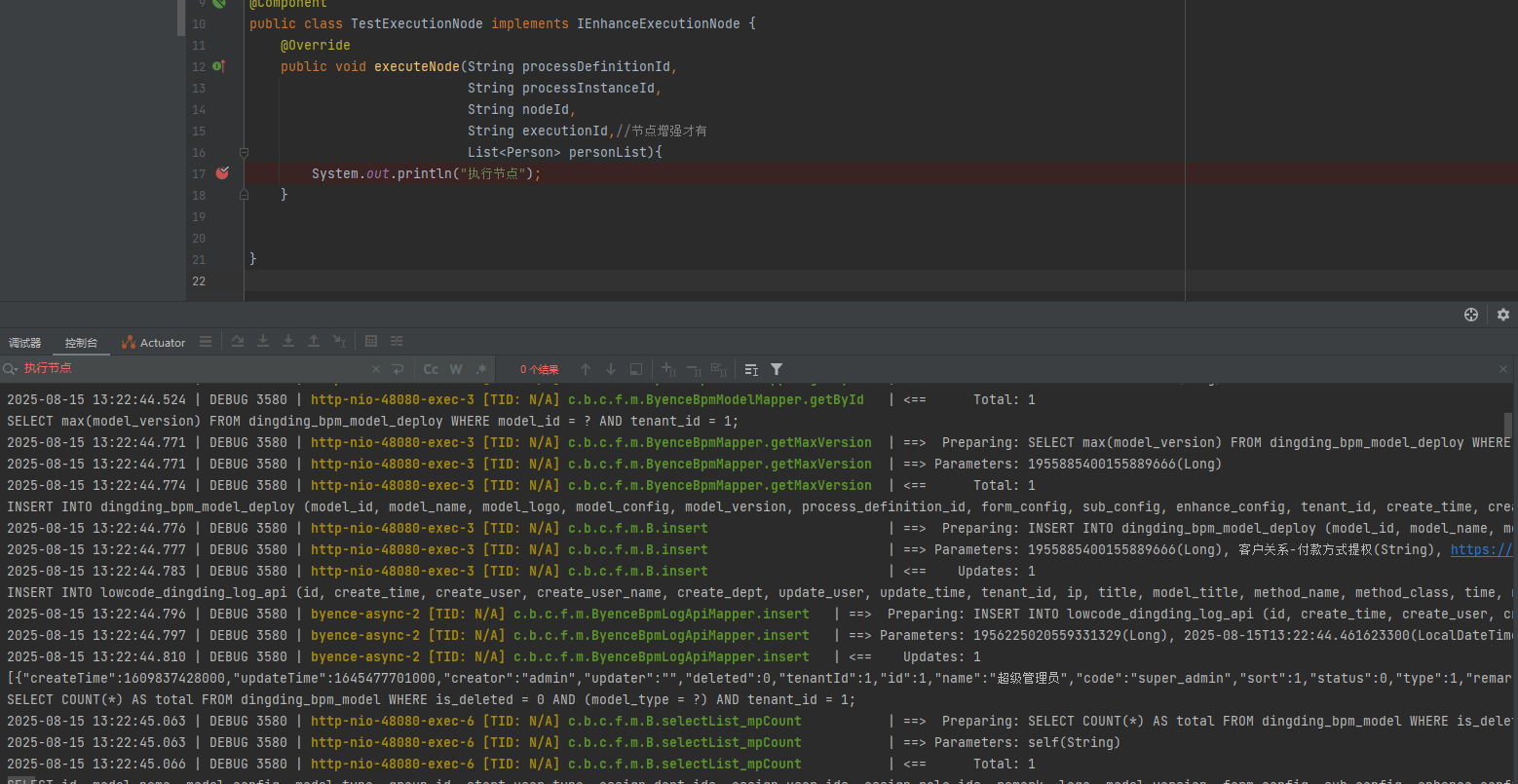This screenshot has height=784, width=1518.
Task: Click the editor vertical scrollbar thumb
Action: 181,18
